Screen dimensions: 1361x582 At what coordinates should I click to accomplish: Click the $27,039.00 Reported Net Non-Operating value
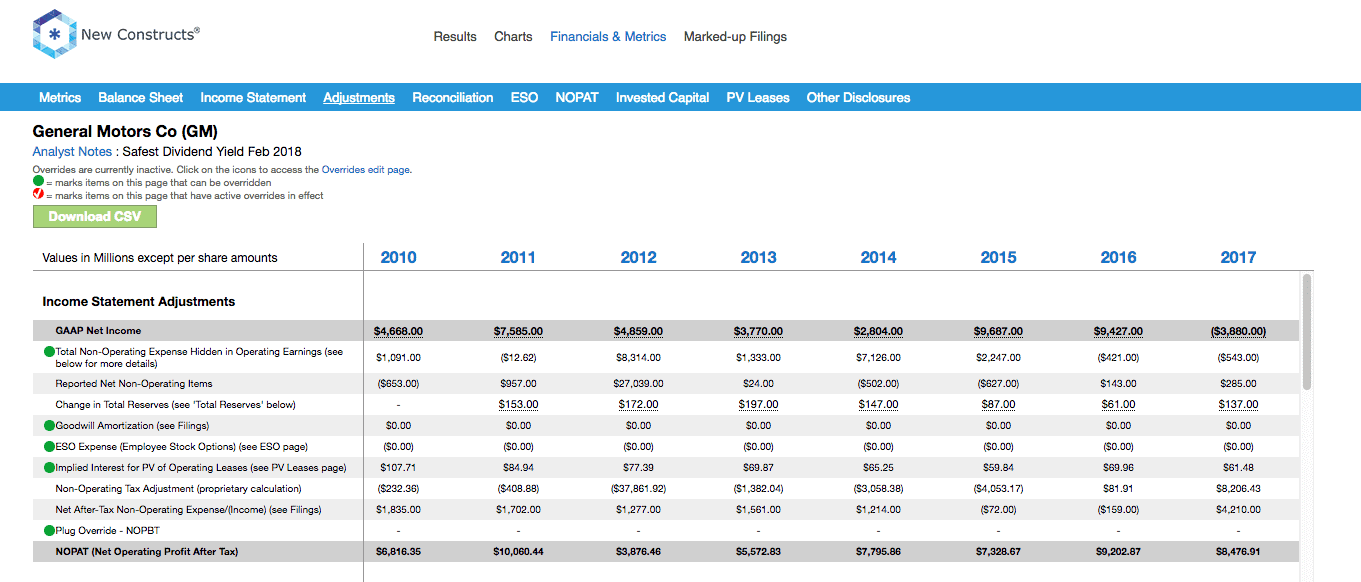(x=638, y=384)
